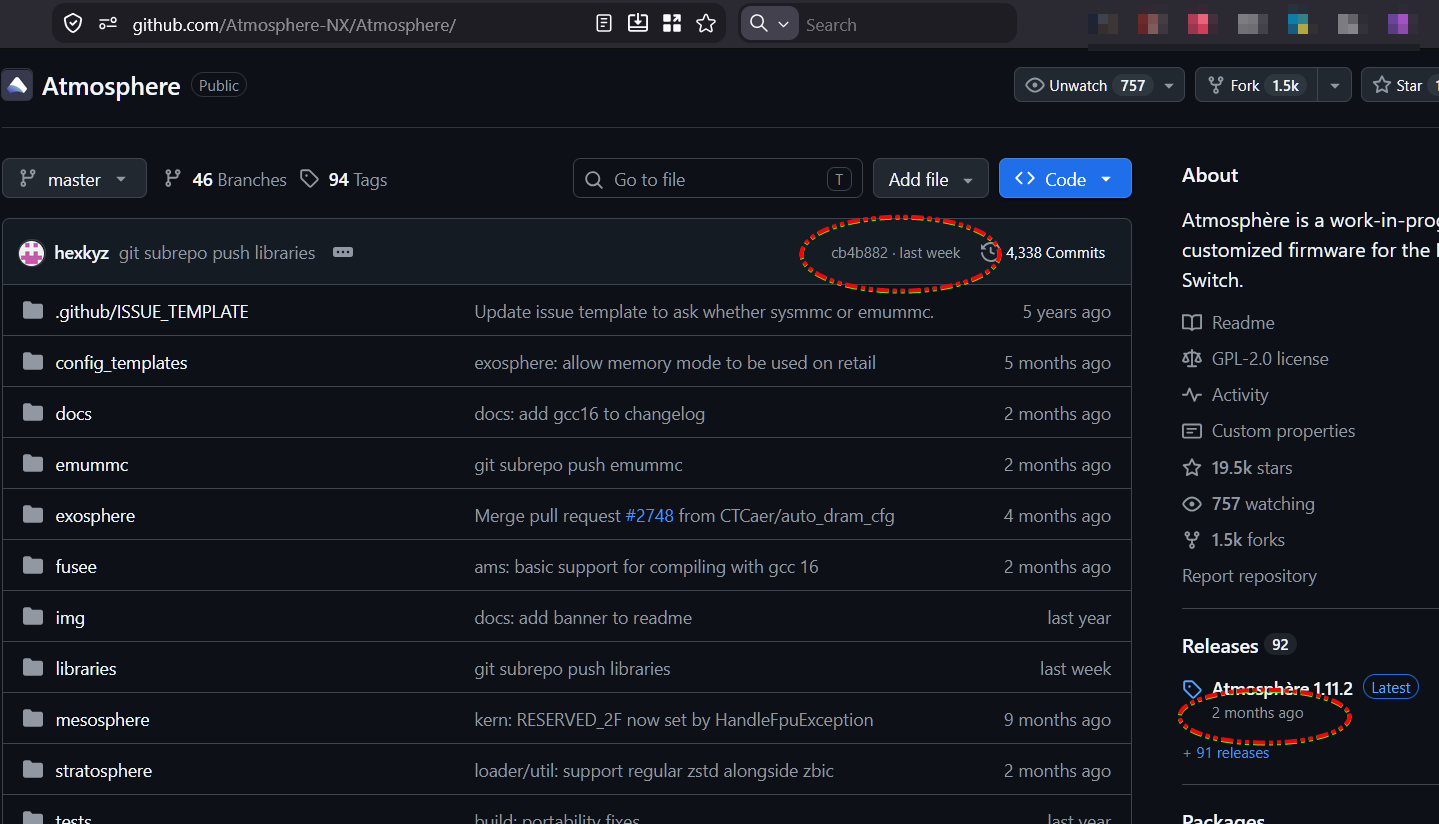This screenshot has height=824, width=1439.
Task: Open the Atmosphere repository title link
Action: [111, 86]
